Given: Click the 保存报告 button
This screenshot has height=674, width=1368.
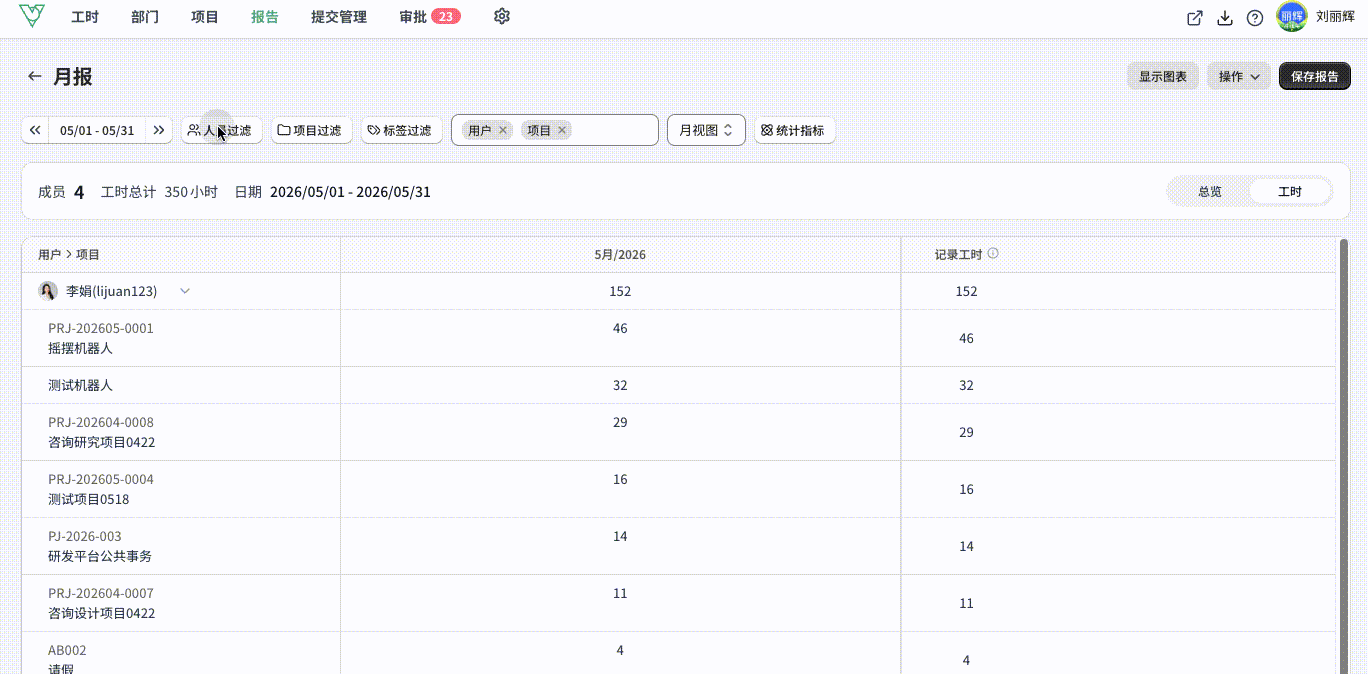Looking at the screenshot, I should (x=1314, y=76).
